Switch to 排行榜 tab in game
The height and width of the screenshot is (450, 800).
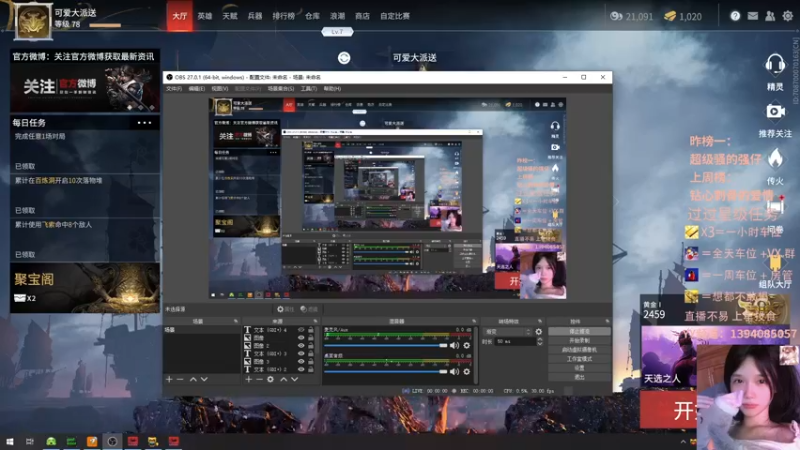pos(284,16)
